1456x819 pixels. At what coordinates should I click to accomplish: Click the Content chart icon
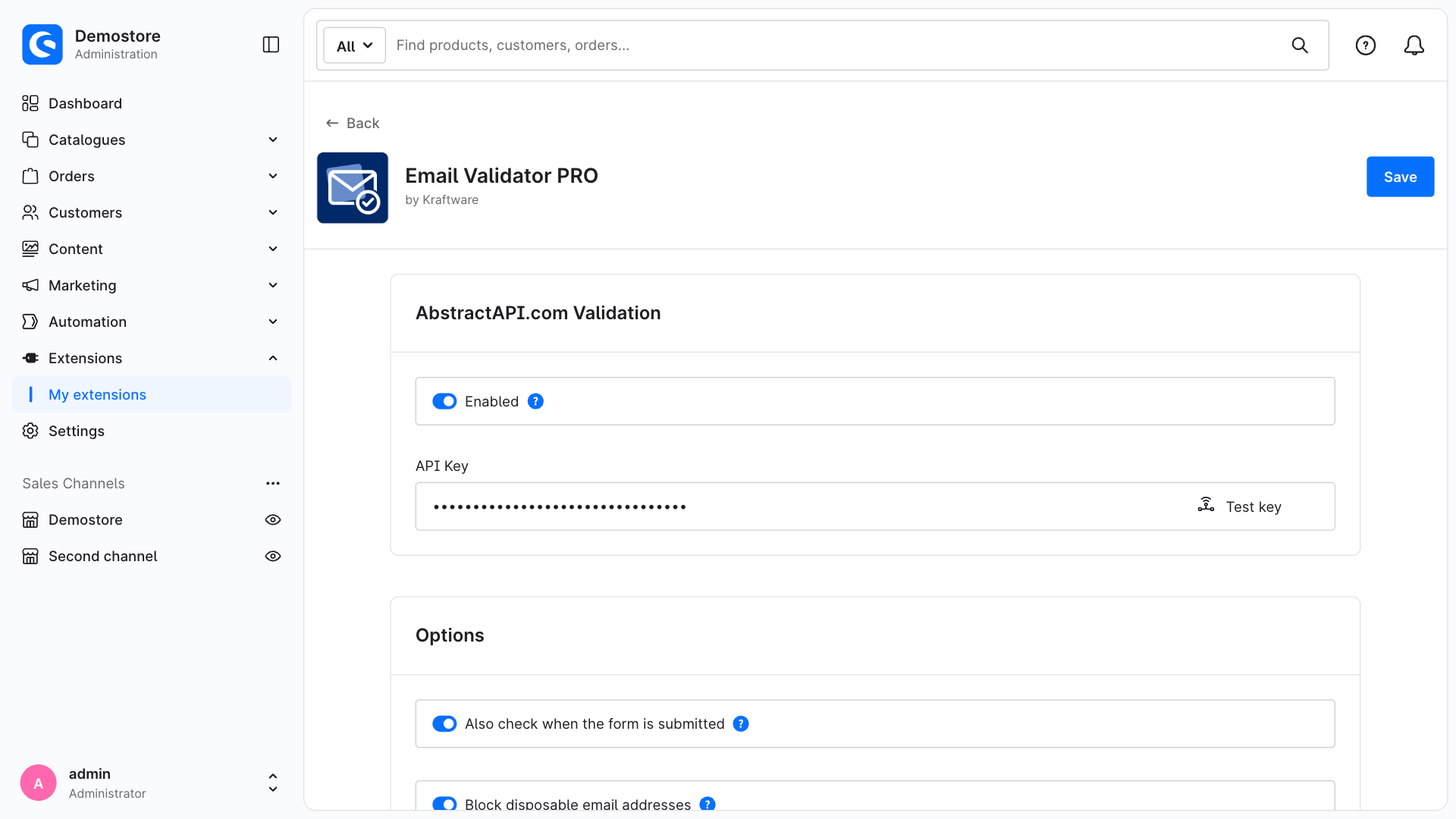pos(30,249)
